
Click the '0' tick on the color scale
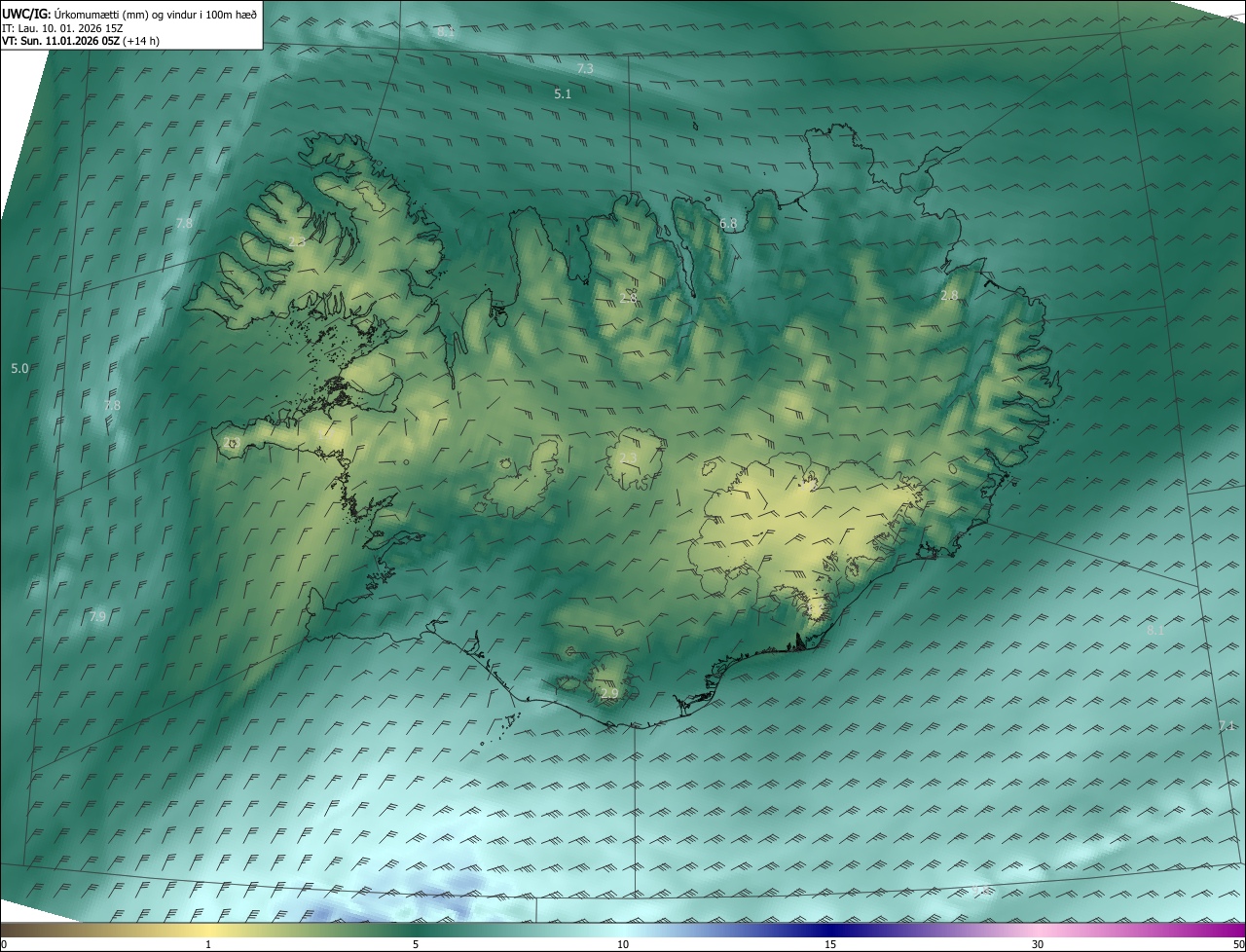pyautogui.click(x=4, y=944)
